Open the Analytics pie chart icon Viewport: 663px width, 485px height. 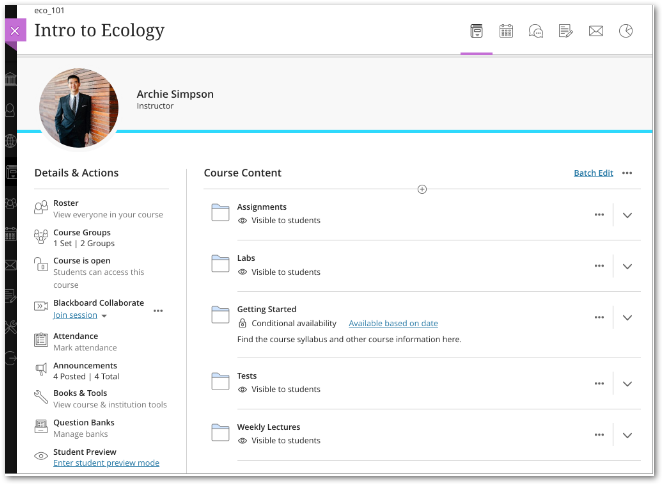(626, 31)
